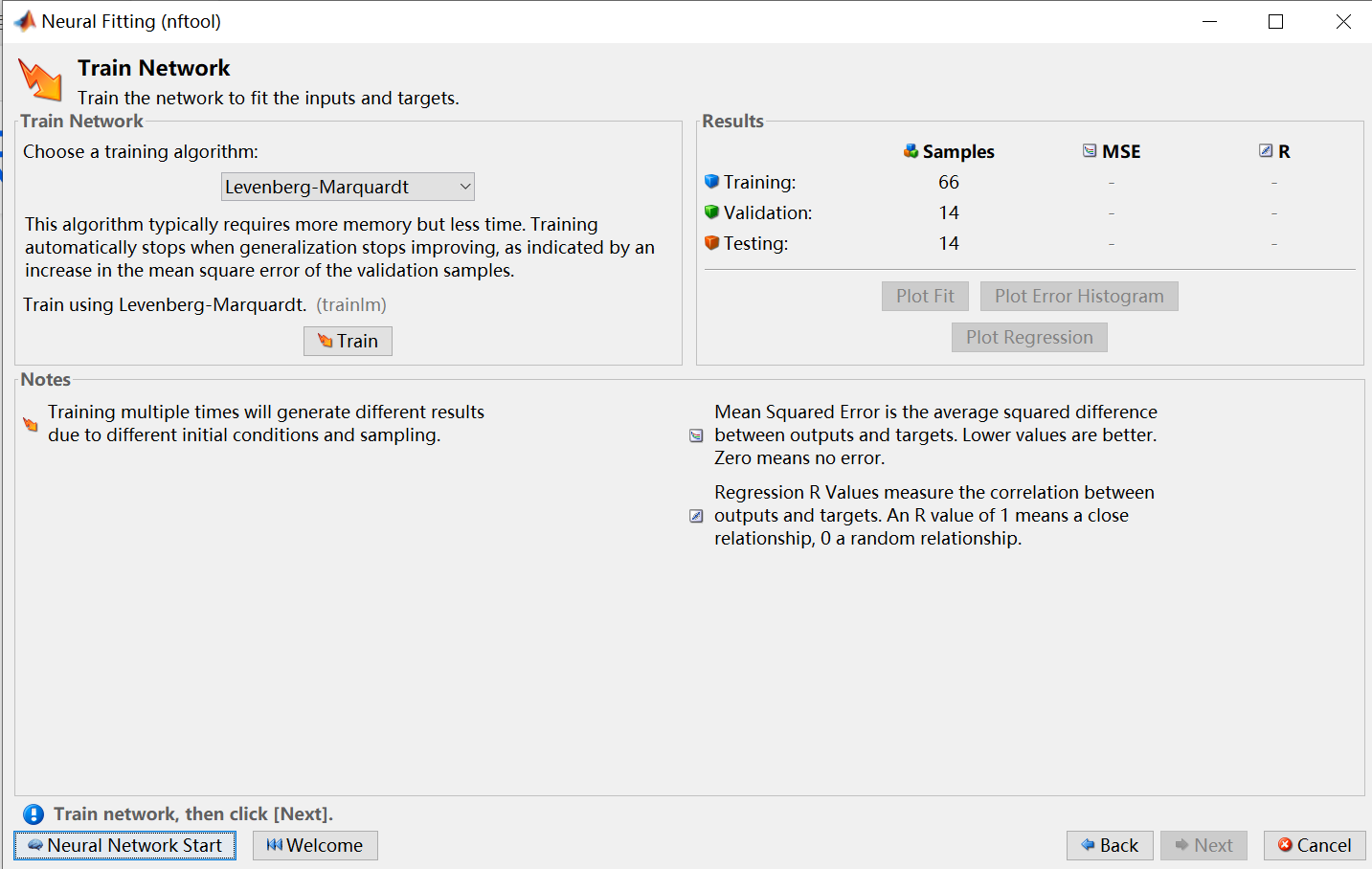Viewport: 1372px width, 869px height.
Task: Click the 'Testing:' row label
Action: (756, 243)
